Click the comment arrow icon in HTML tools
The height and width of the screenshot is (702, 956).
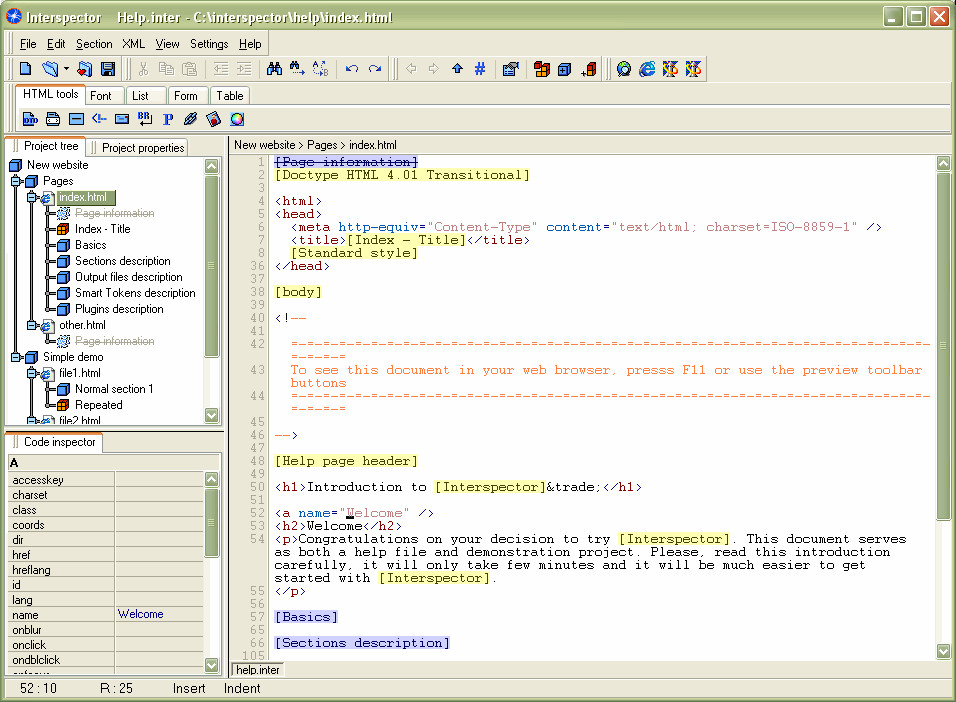point(99,119)
